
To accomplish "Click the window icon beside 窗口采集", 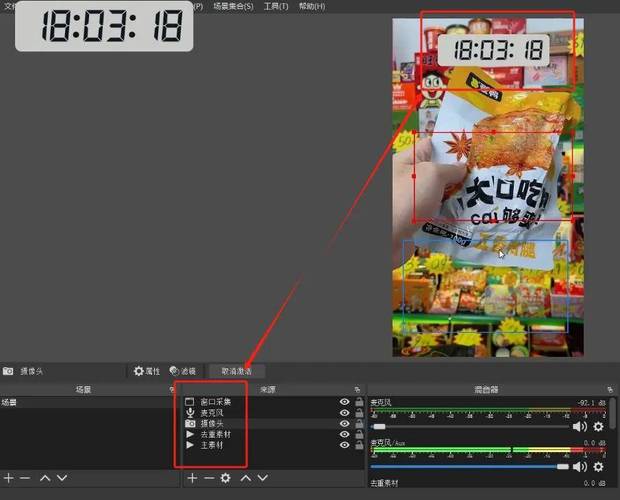I will [x=190, y=402].
